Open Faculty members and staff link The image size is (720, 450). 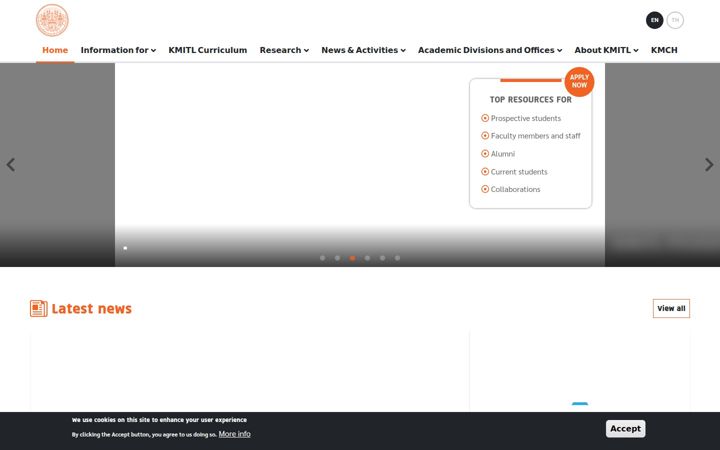[535, 136]
